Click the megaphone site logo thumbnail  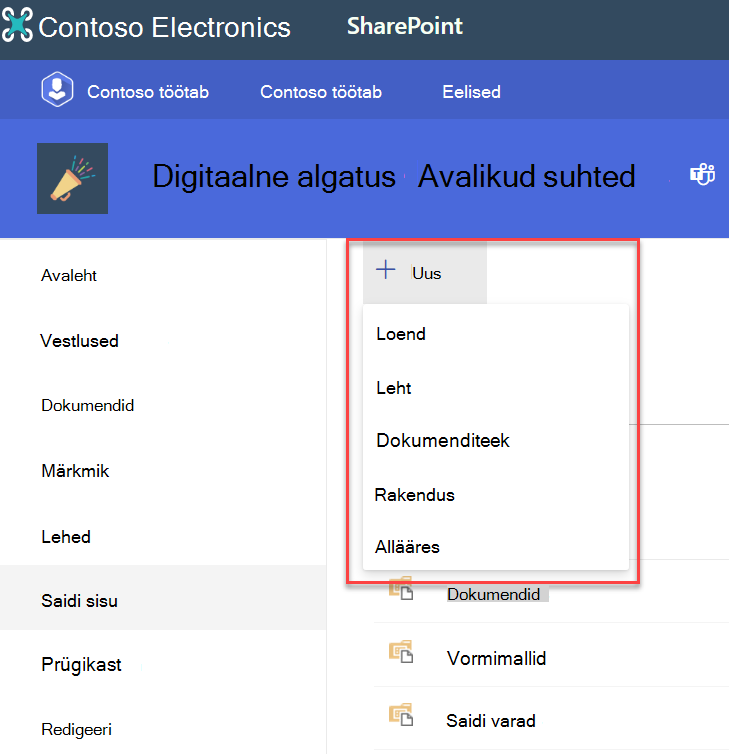coord(73,178)
